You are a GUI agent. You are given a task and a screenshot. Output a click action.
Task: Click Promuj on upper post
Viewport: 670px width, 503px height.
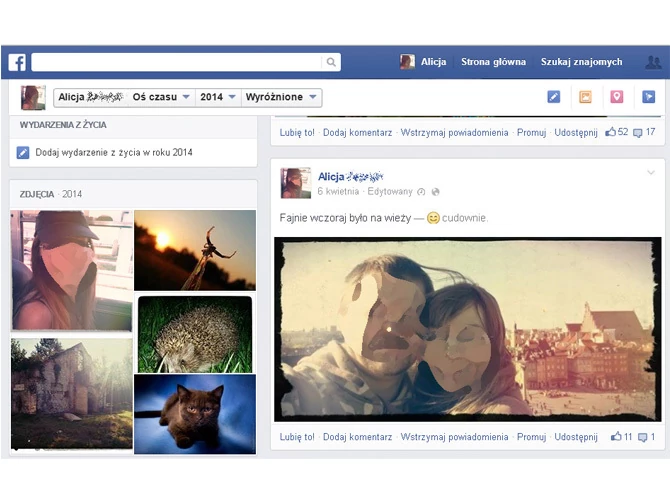point(531,132)
